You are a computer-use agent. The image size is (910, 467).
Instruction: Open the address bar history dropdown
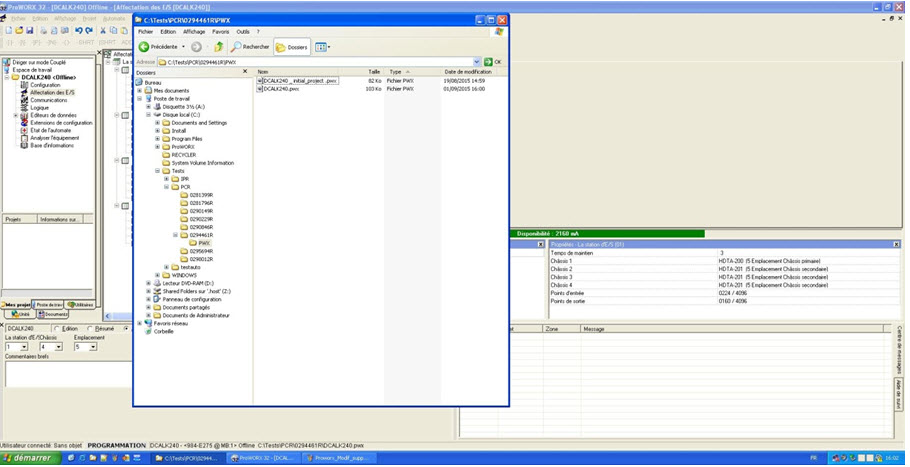point(477,62)
